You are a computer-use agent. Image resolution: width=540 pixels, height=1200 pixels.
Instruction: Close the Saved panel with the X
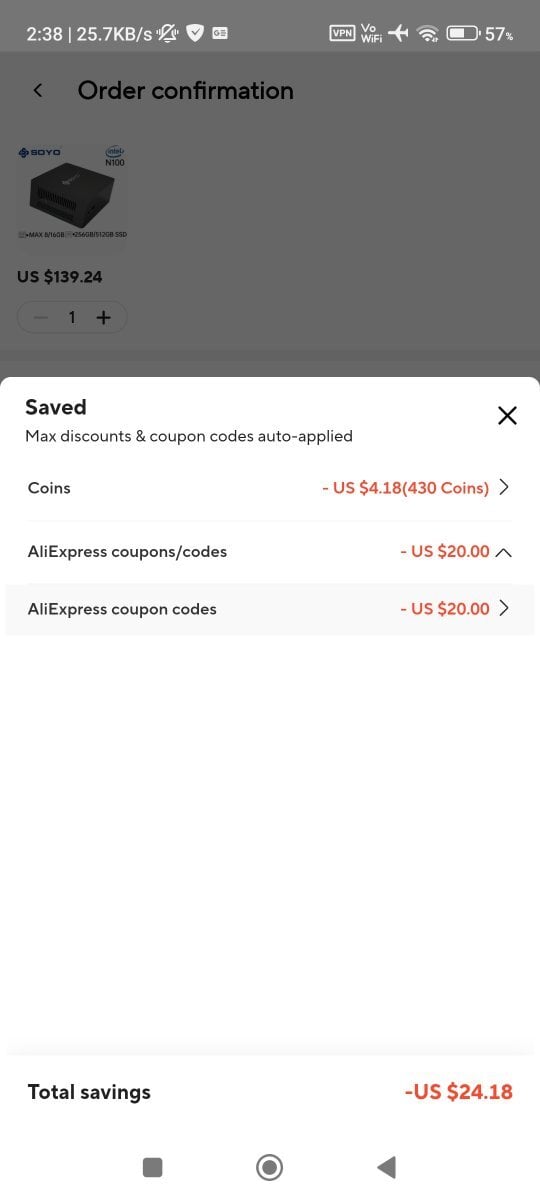click(x=507, y=415)
